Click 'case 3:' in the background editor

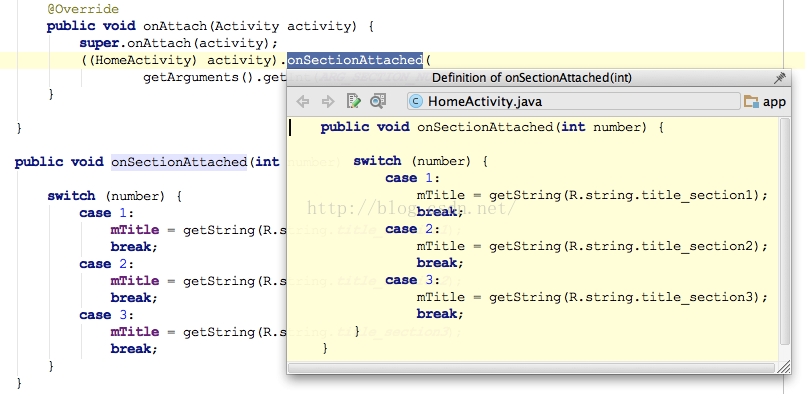point(106,315)
